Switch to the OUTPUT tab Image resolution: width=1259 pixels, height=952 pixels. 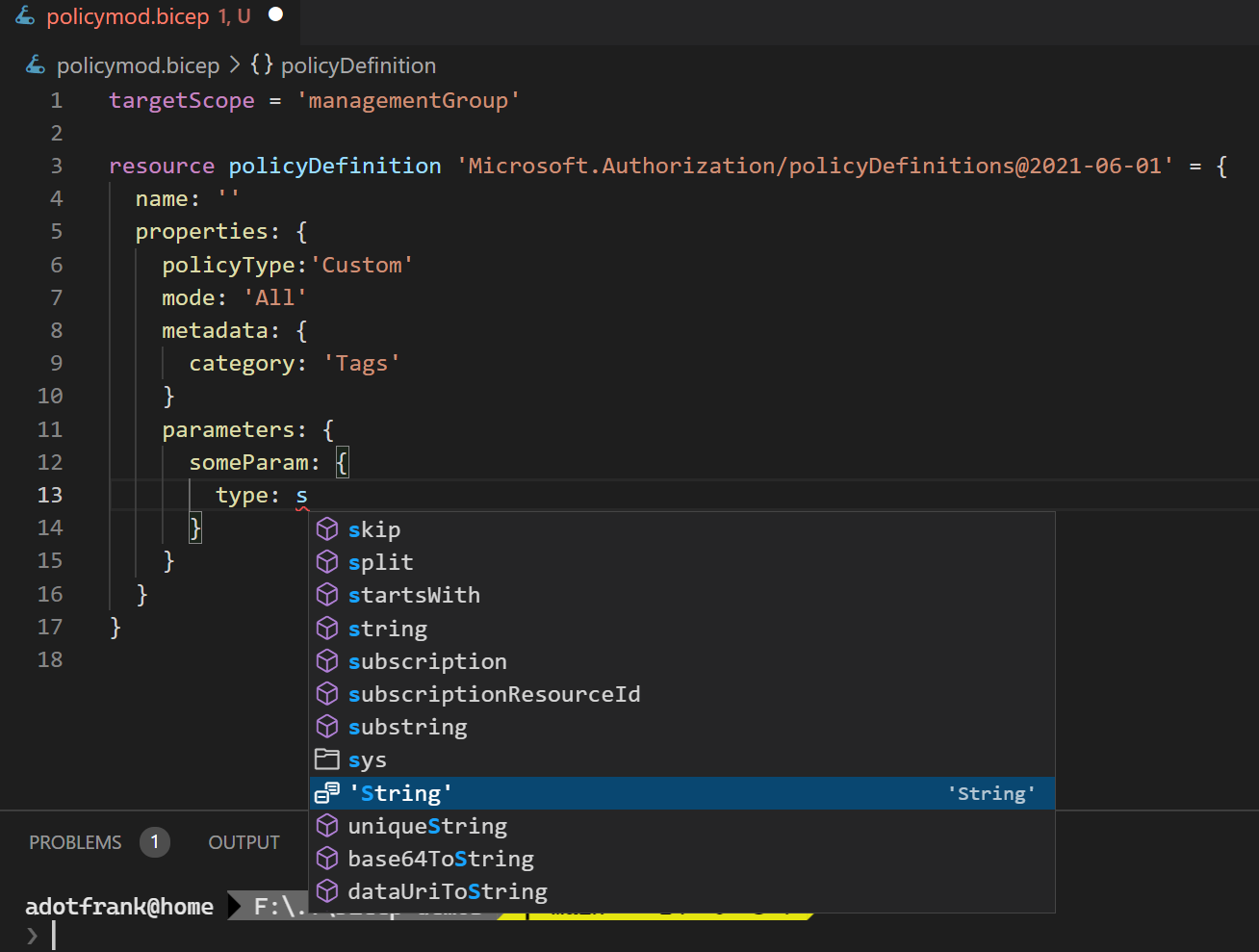click(x=244, y=841)
